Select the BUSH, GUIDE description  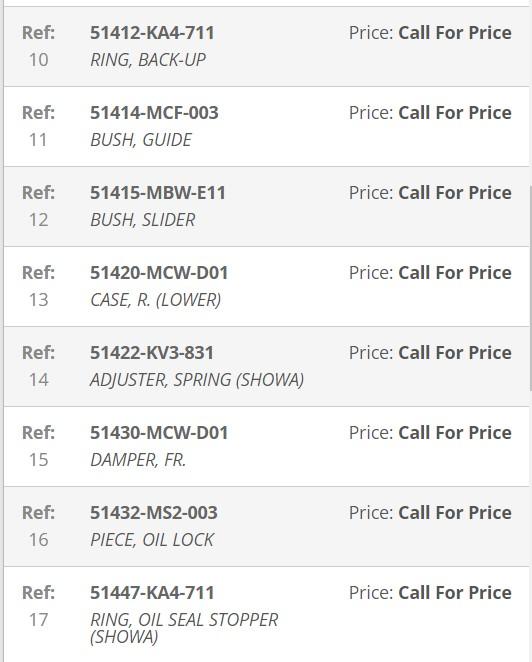click(141, 140)
